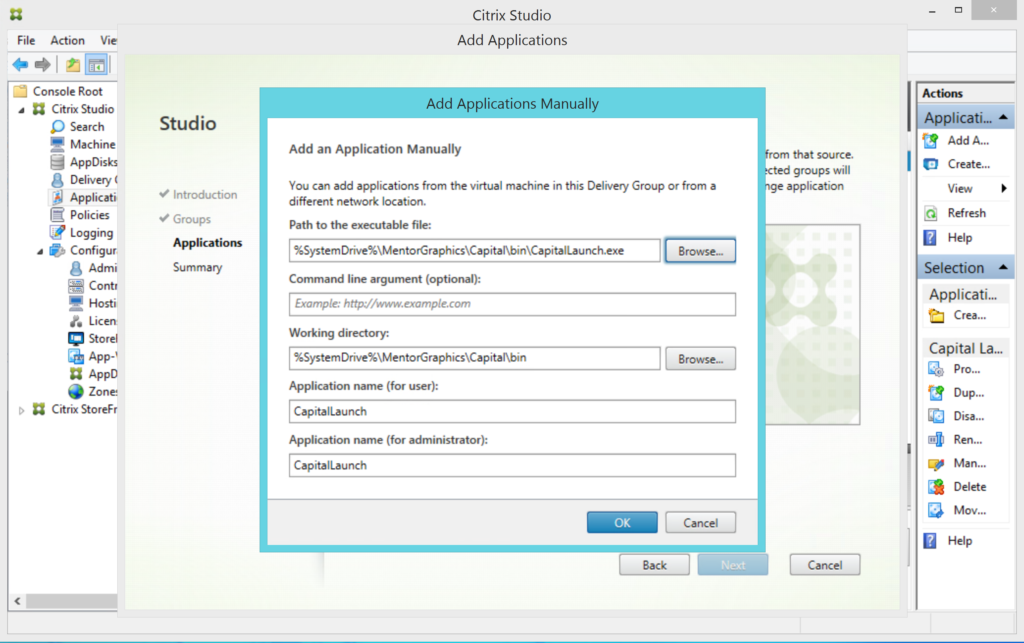Image resolution: width=1024 pixels, height=643 pixels.
Task: Open the Machine Catalogs tree icon
Action: 57,144
